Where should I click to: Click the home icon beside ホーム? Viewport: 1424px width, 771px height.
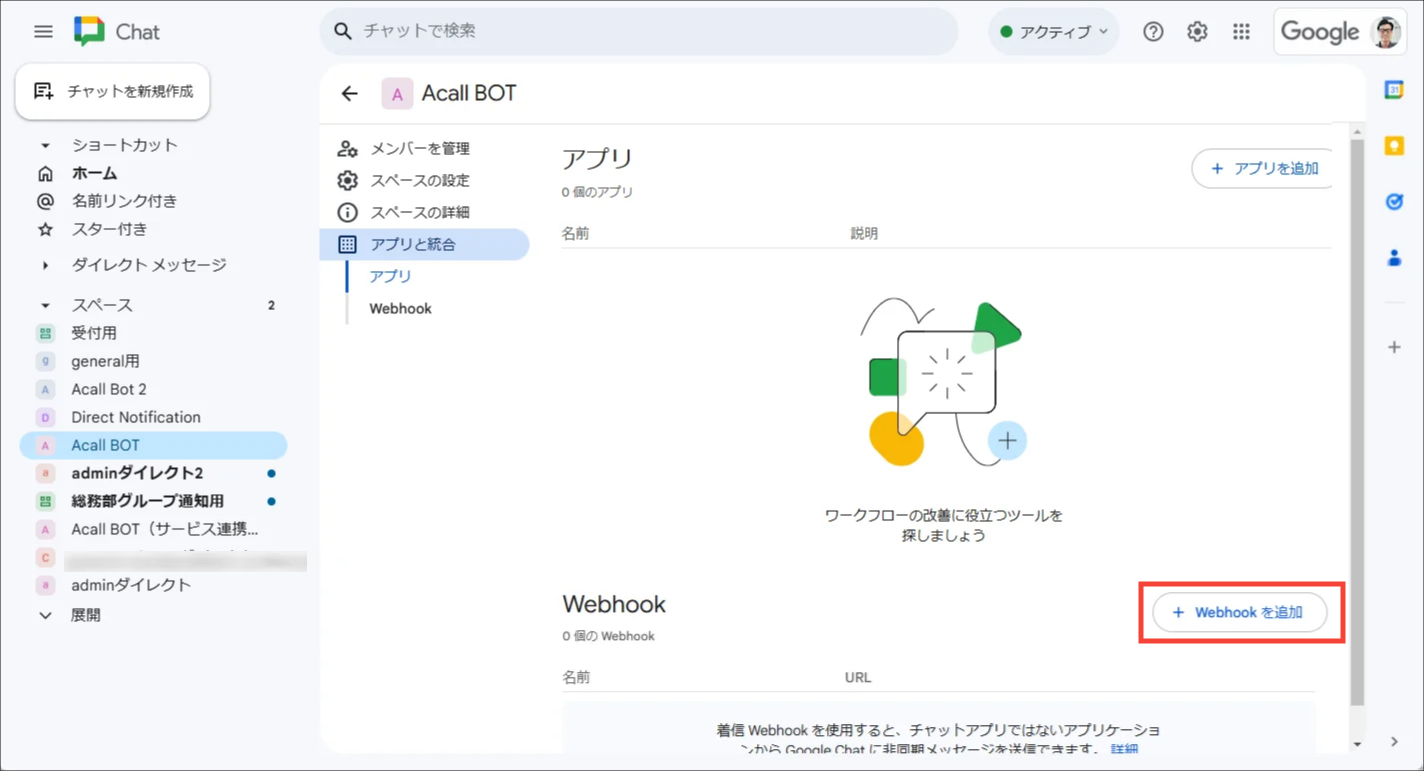click(45, 173)
